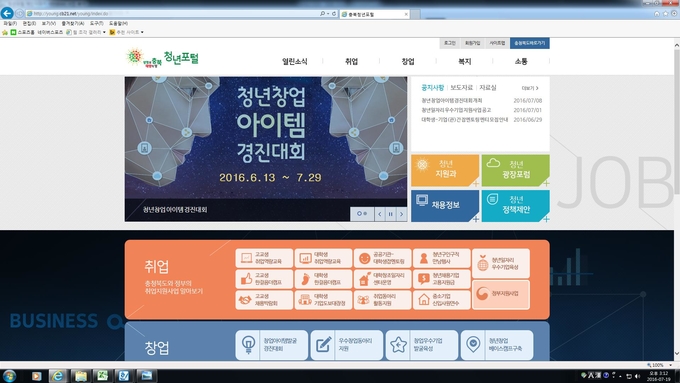Switch to the 보도자료 tab
680x383 pixels.
[x=461, y=88]
